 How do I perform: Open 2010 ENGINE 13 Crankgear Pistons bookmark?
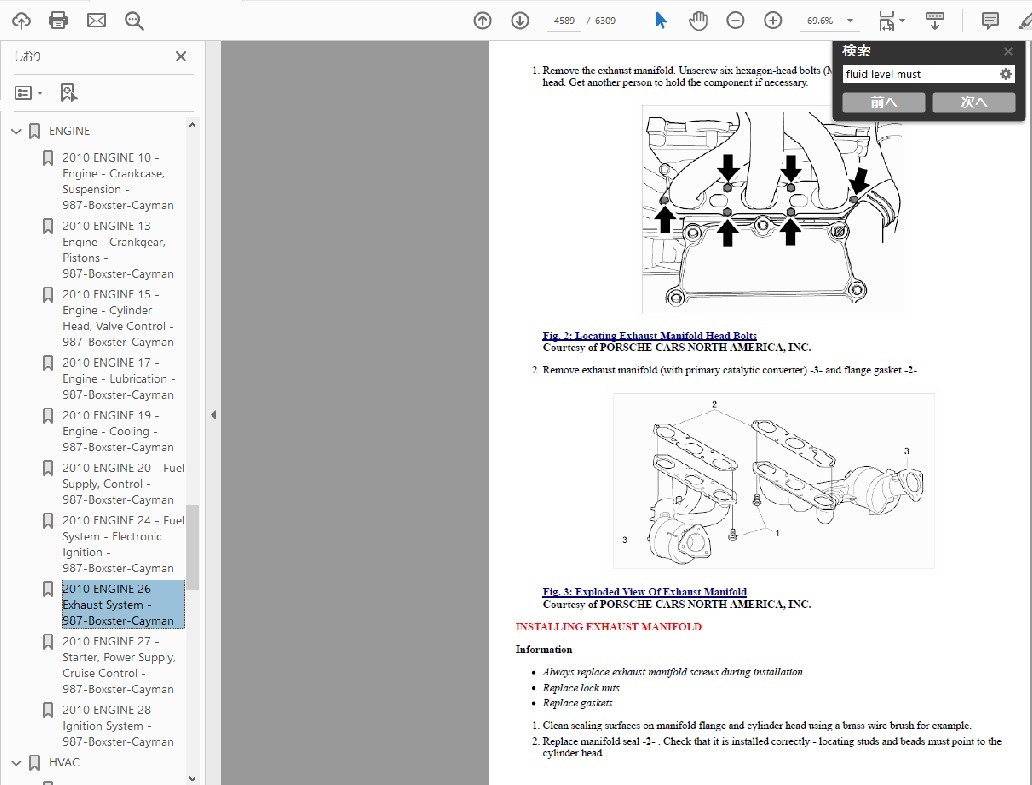click(x=118, y=249)
